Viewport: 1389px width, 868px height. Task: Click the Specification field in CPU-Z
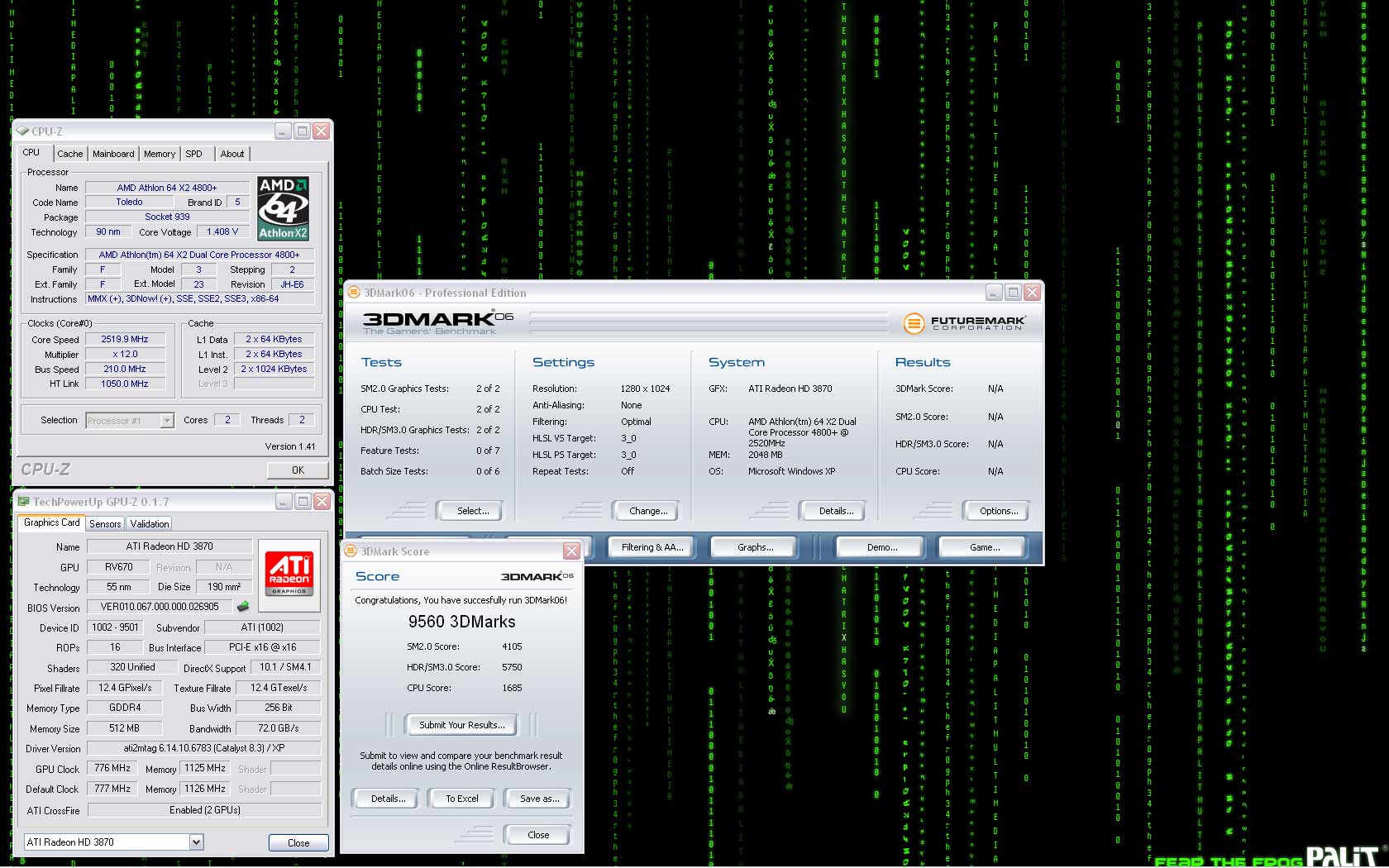[200, 255]
